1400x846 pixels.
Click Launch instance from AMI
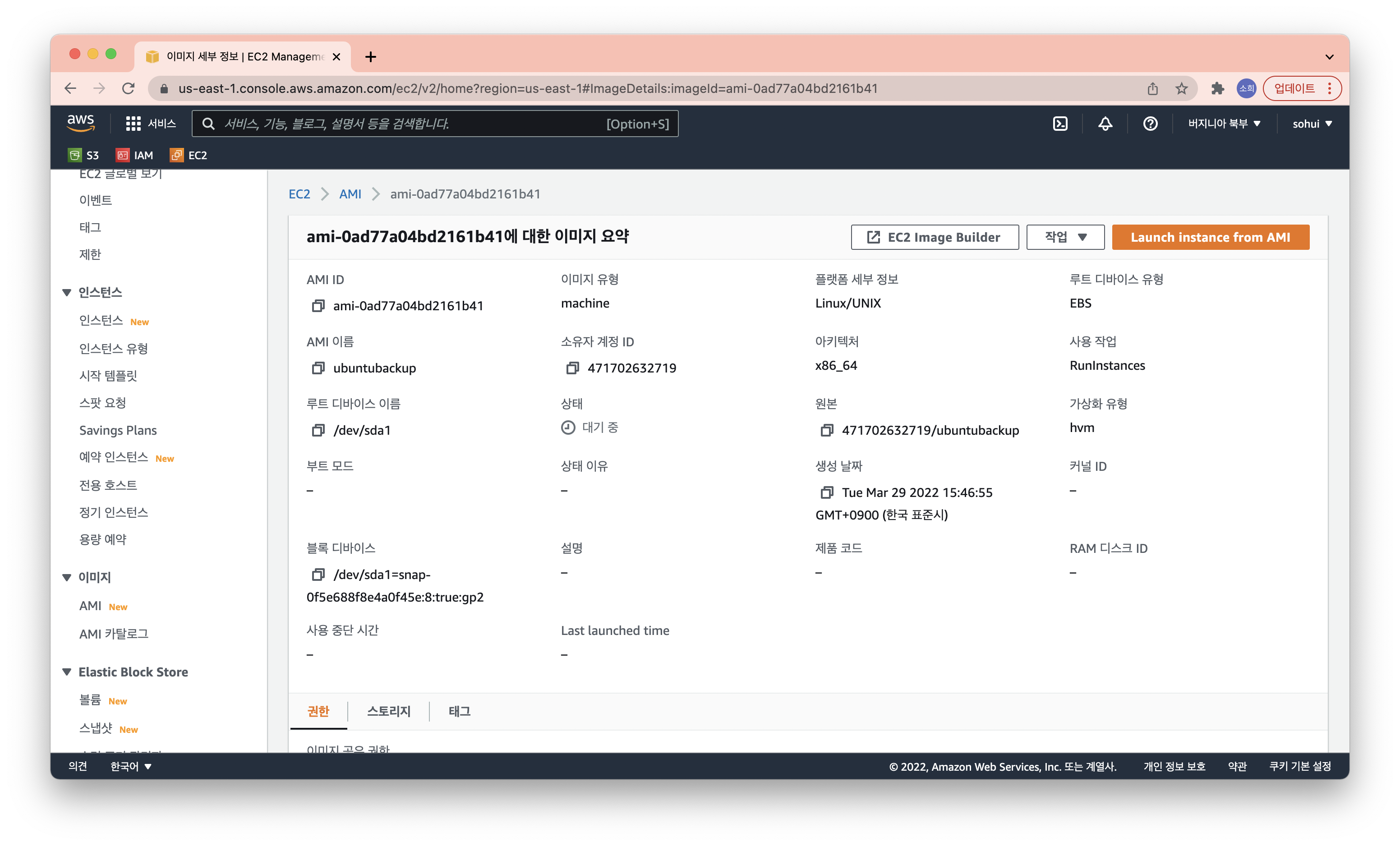(x=1210, y=237)
